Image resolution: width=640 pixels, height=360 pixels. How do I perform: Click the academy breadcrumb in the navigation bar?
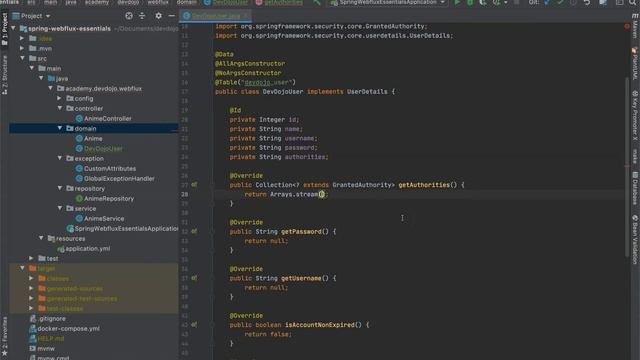97,2
